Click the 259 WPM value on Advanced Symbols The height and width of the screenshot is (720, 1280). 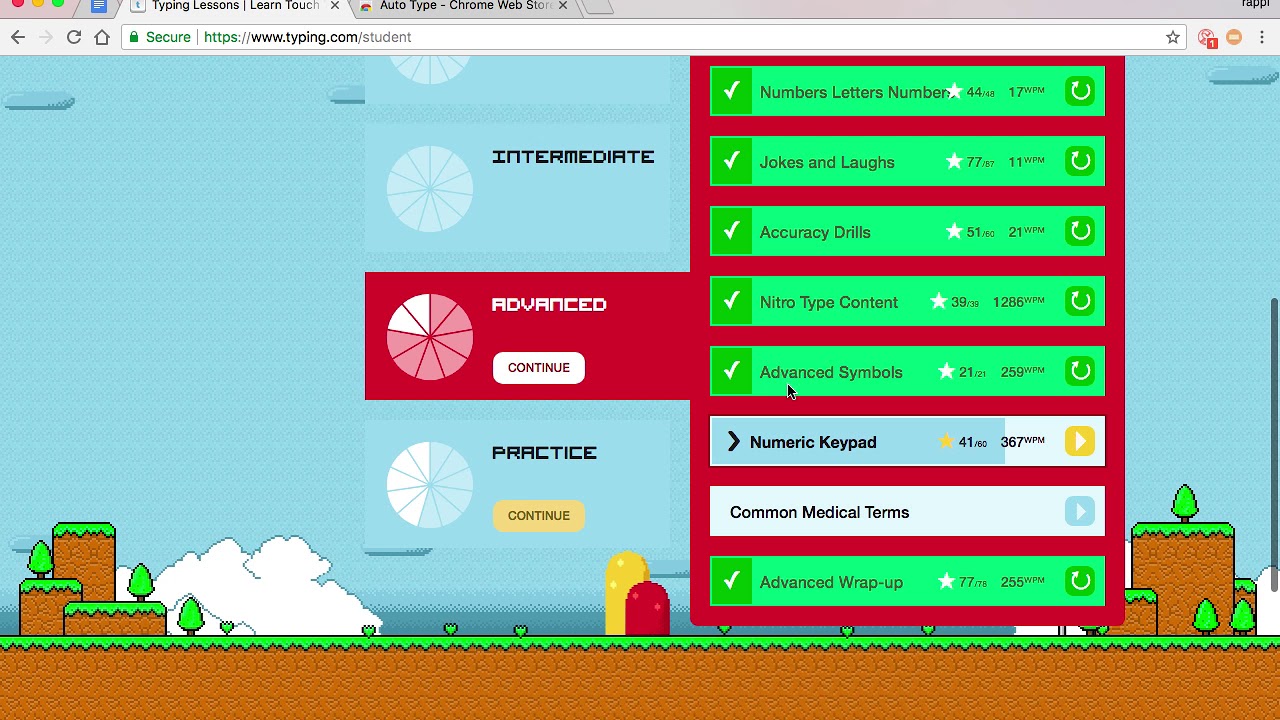click(1022, 371)
